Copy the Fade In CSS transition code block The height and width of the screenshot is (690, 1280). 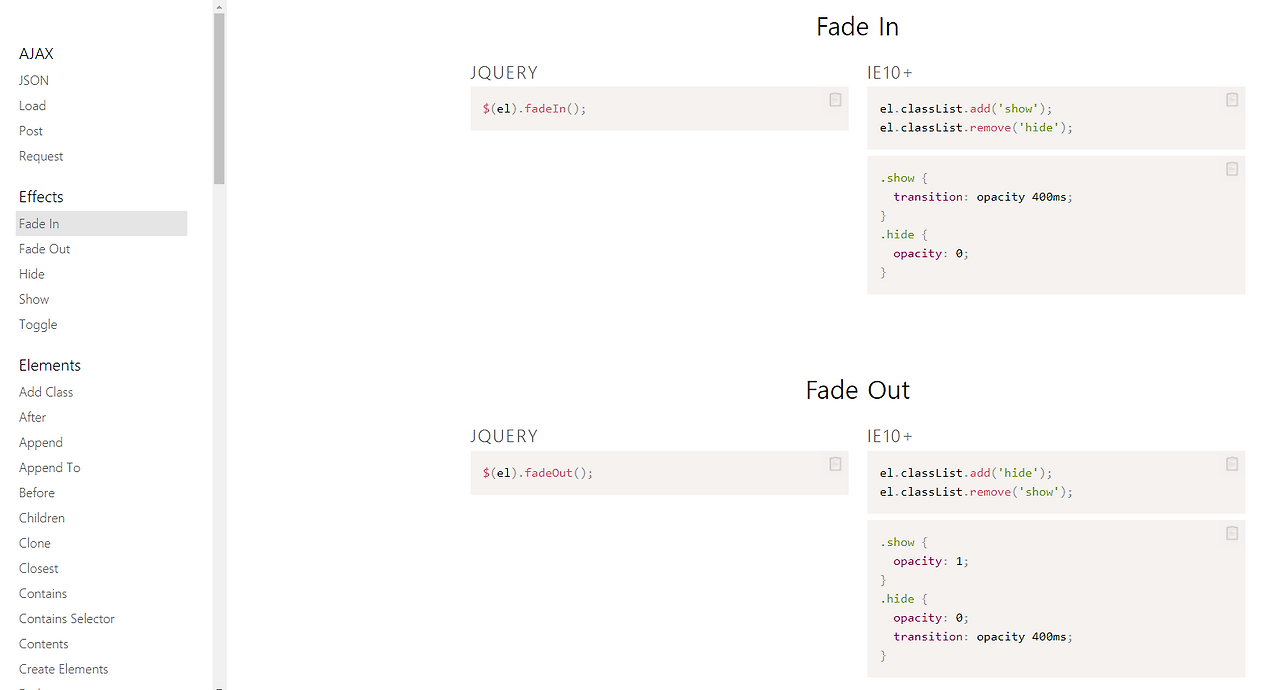(1231, 169)
